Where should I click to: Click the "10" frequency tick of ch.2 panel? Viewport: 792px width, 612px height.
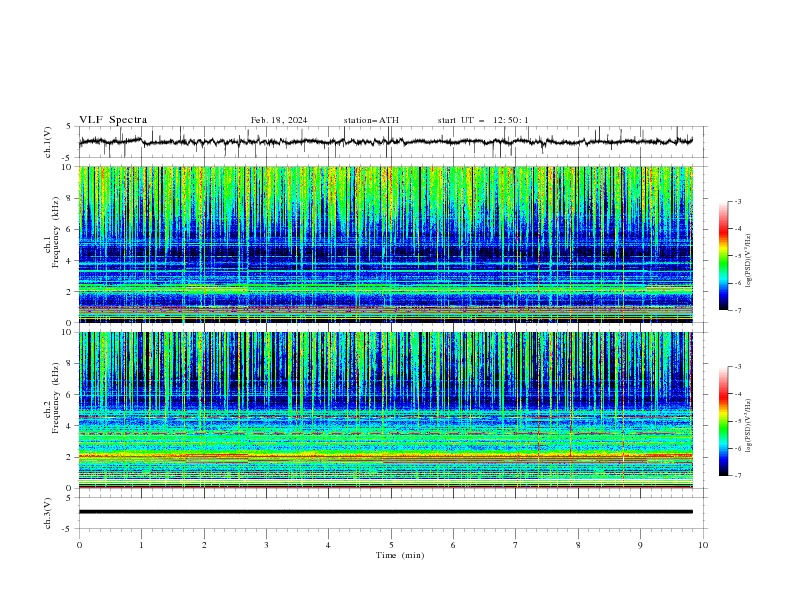point(67,332)
